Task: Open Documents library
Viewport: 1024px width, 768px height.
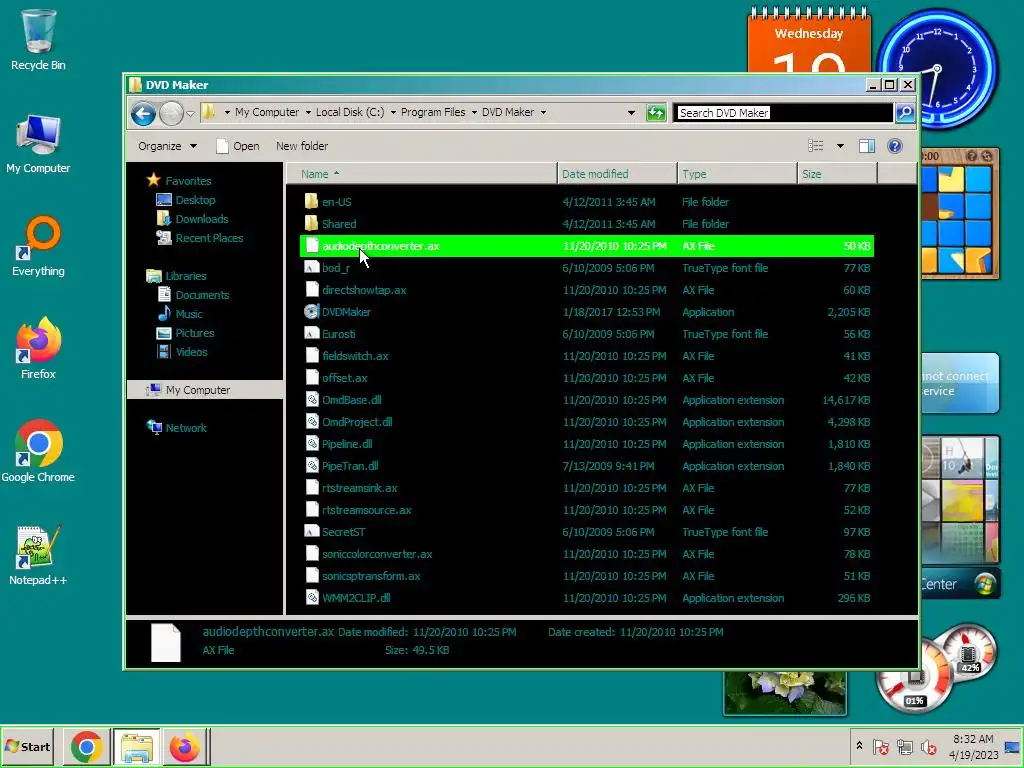Action: pos(194,295)
